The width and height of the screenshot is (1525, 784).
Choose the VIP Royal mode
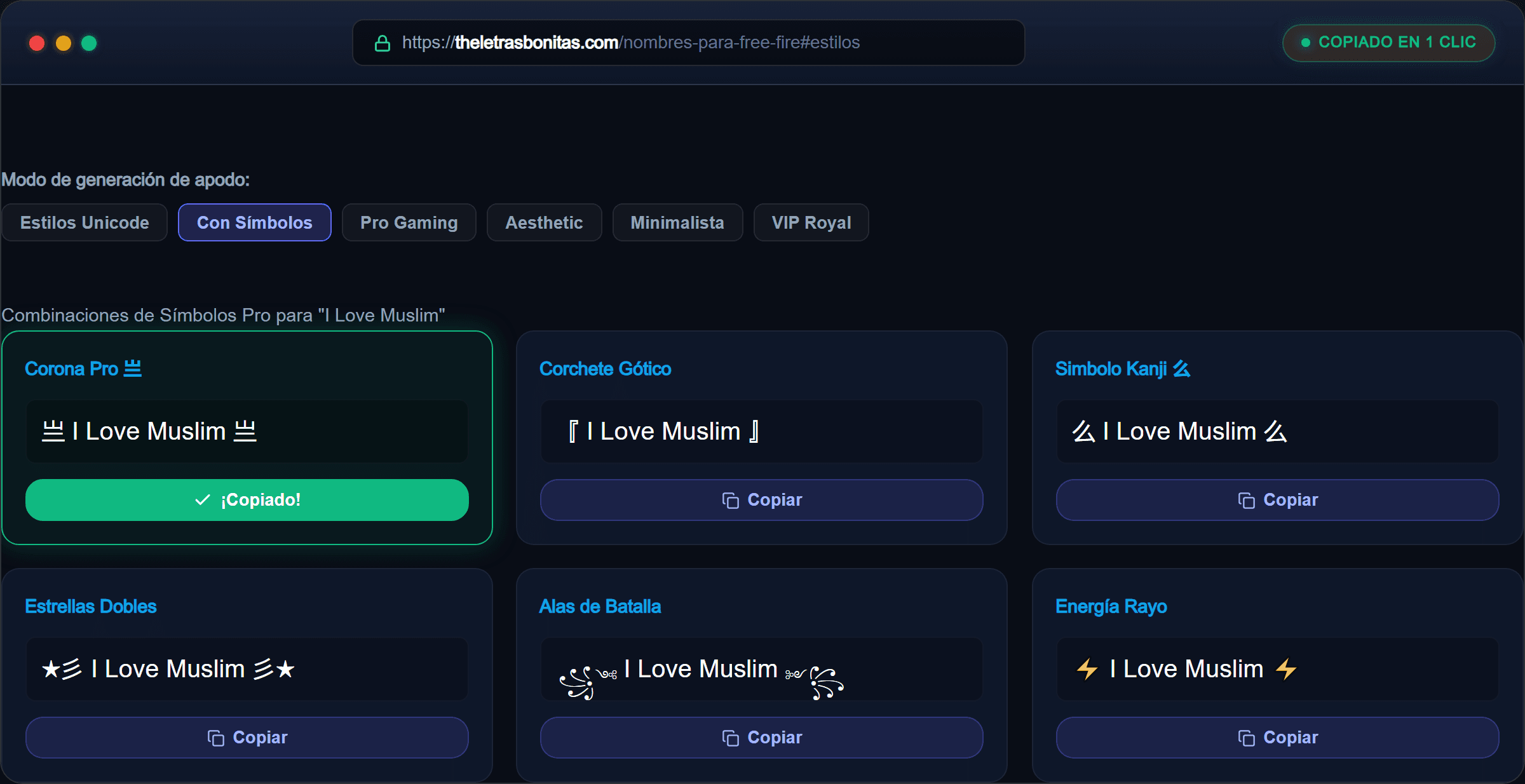pyautogui.click(x=811, y=222)
